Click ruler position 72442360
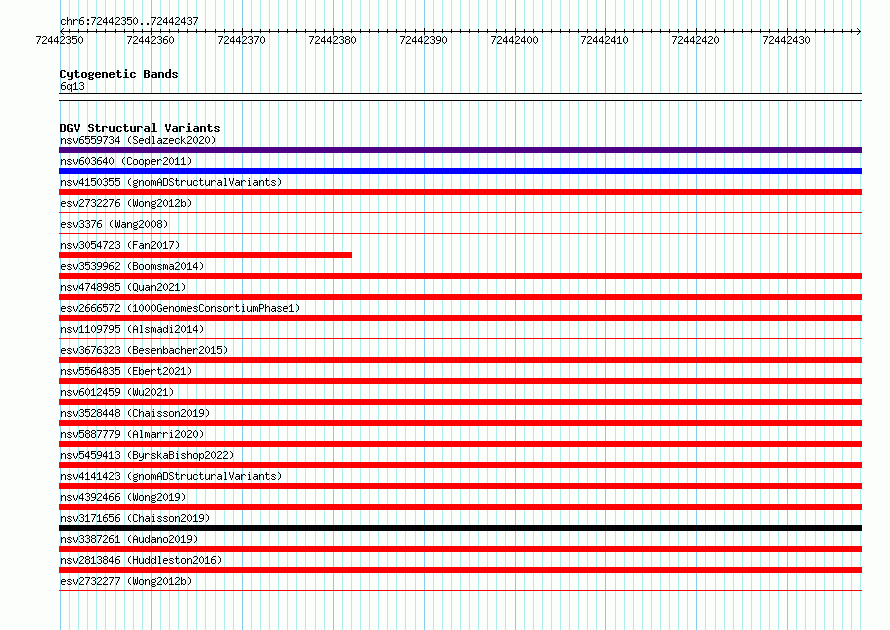The image size is (890, 630). point(150,40)
